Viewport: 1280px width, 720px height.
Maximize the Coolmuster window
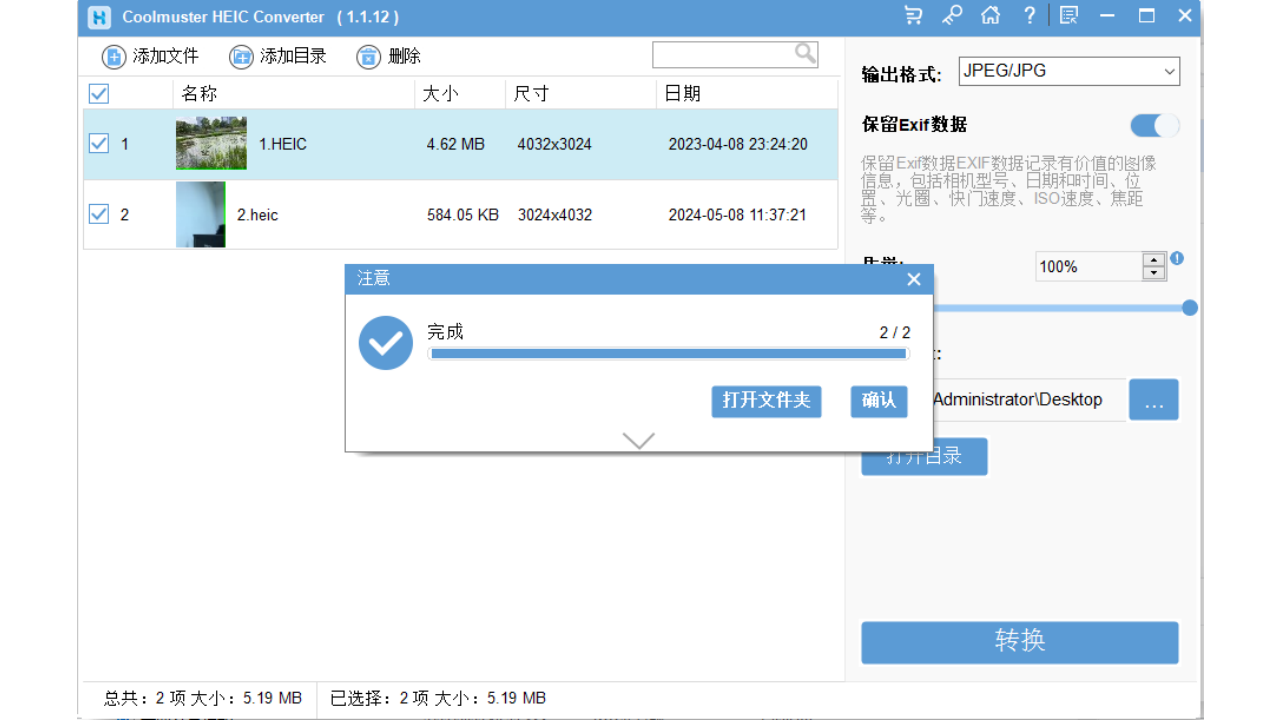pos(1146,15)
